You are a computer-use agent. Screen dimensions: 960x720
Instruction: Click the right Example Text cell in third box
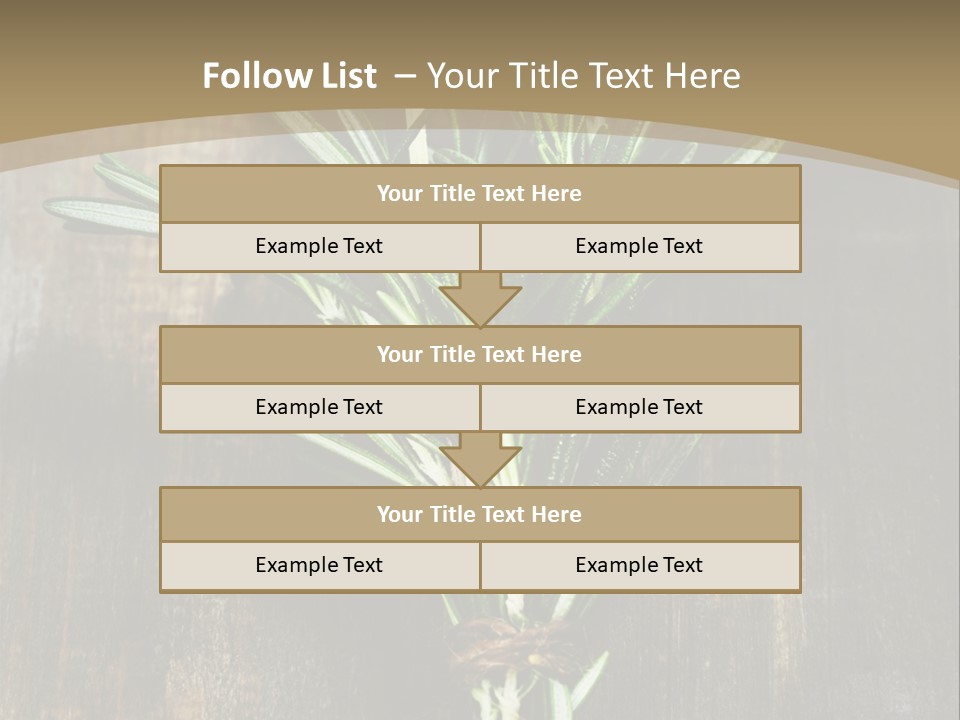639,566
